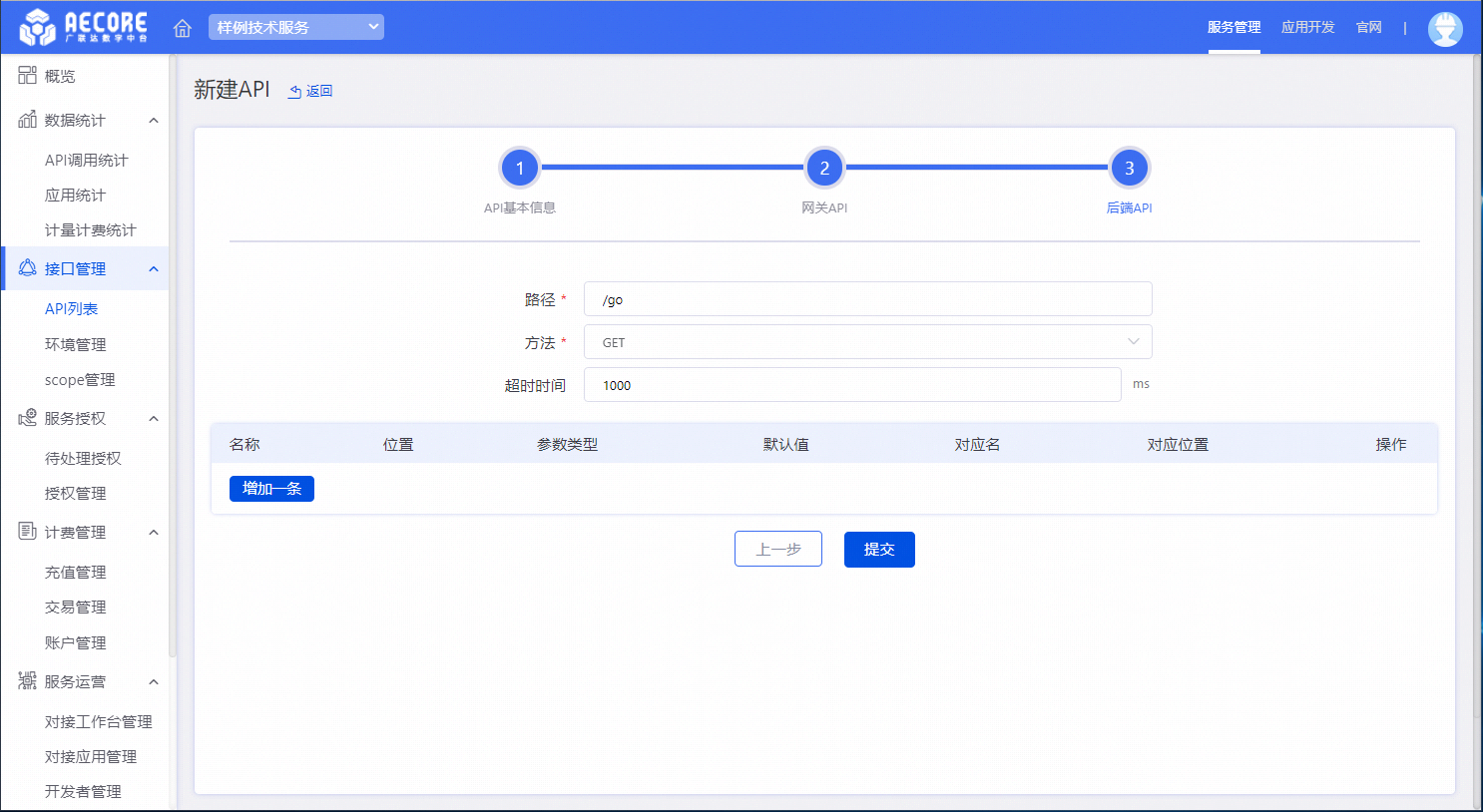Open the 样例技术服务 dropdown
The width and height of the screenshot is (1483, 812).
295,27
